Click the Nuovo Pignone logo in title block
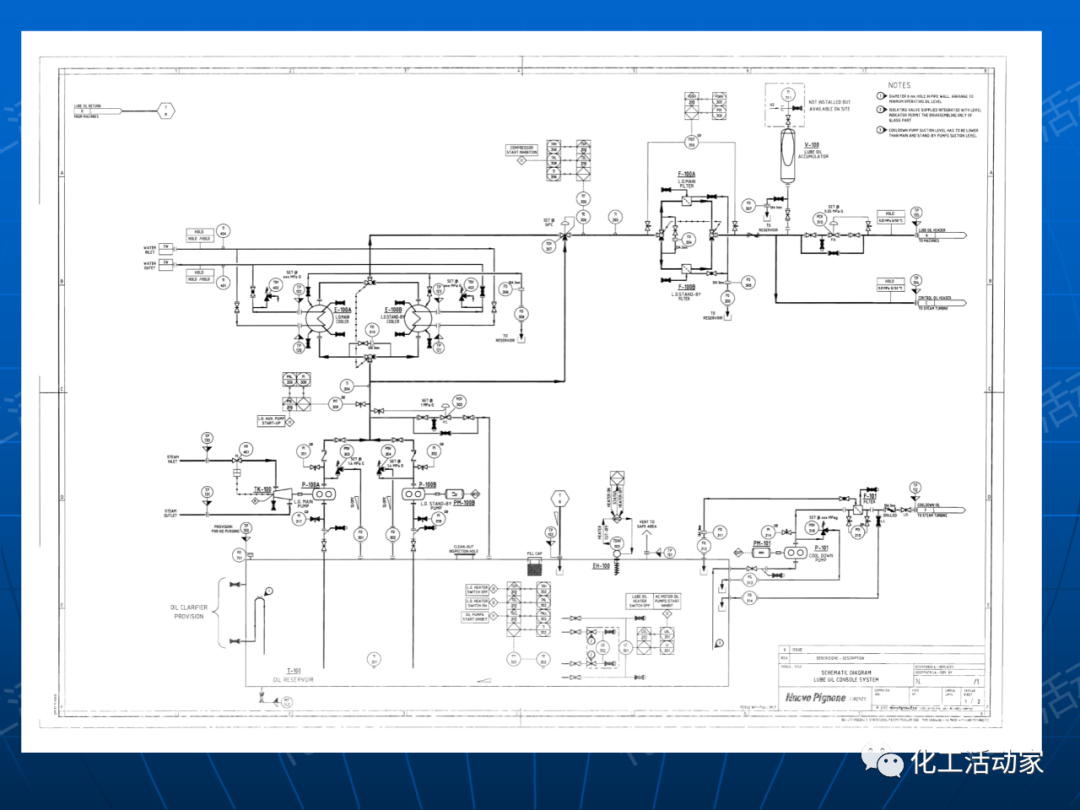 pyautogui.click(x=817, y=696)
